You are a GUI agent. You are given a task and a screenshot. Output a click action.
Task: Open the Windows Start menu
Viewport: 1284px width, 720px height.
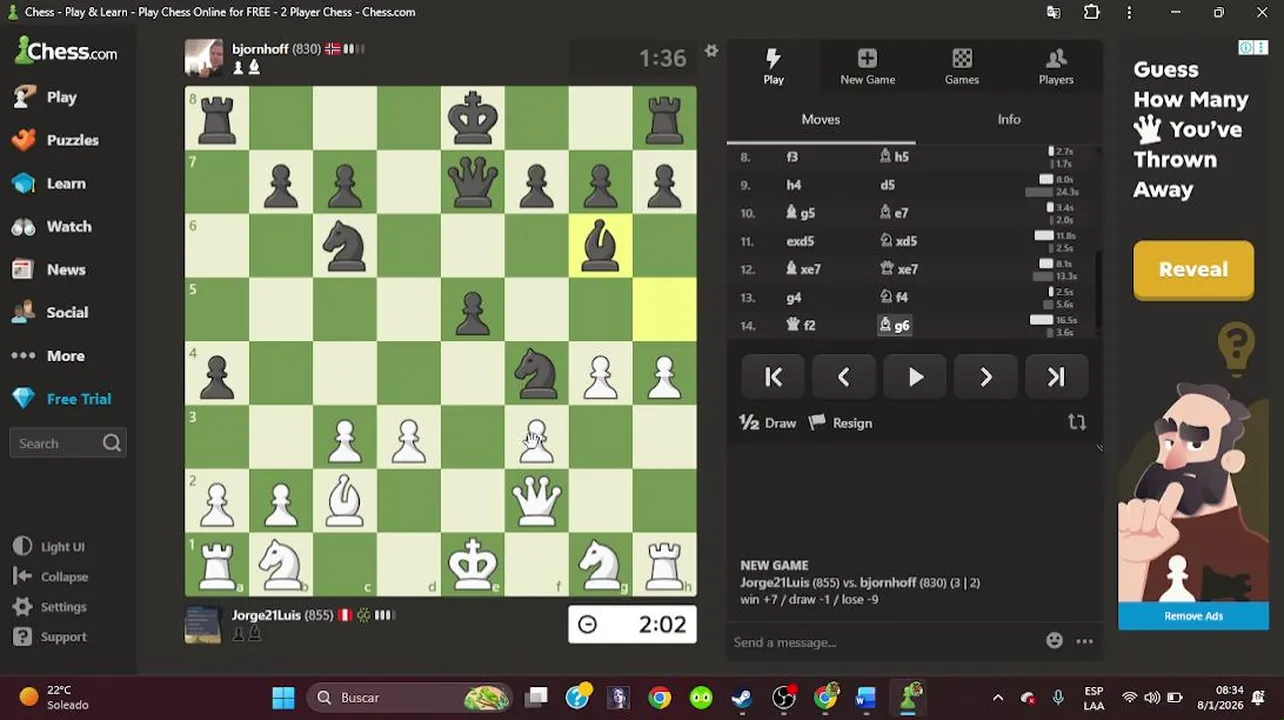pyautogui.click(x=284, y=697)
